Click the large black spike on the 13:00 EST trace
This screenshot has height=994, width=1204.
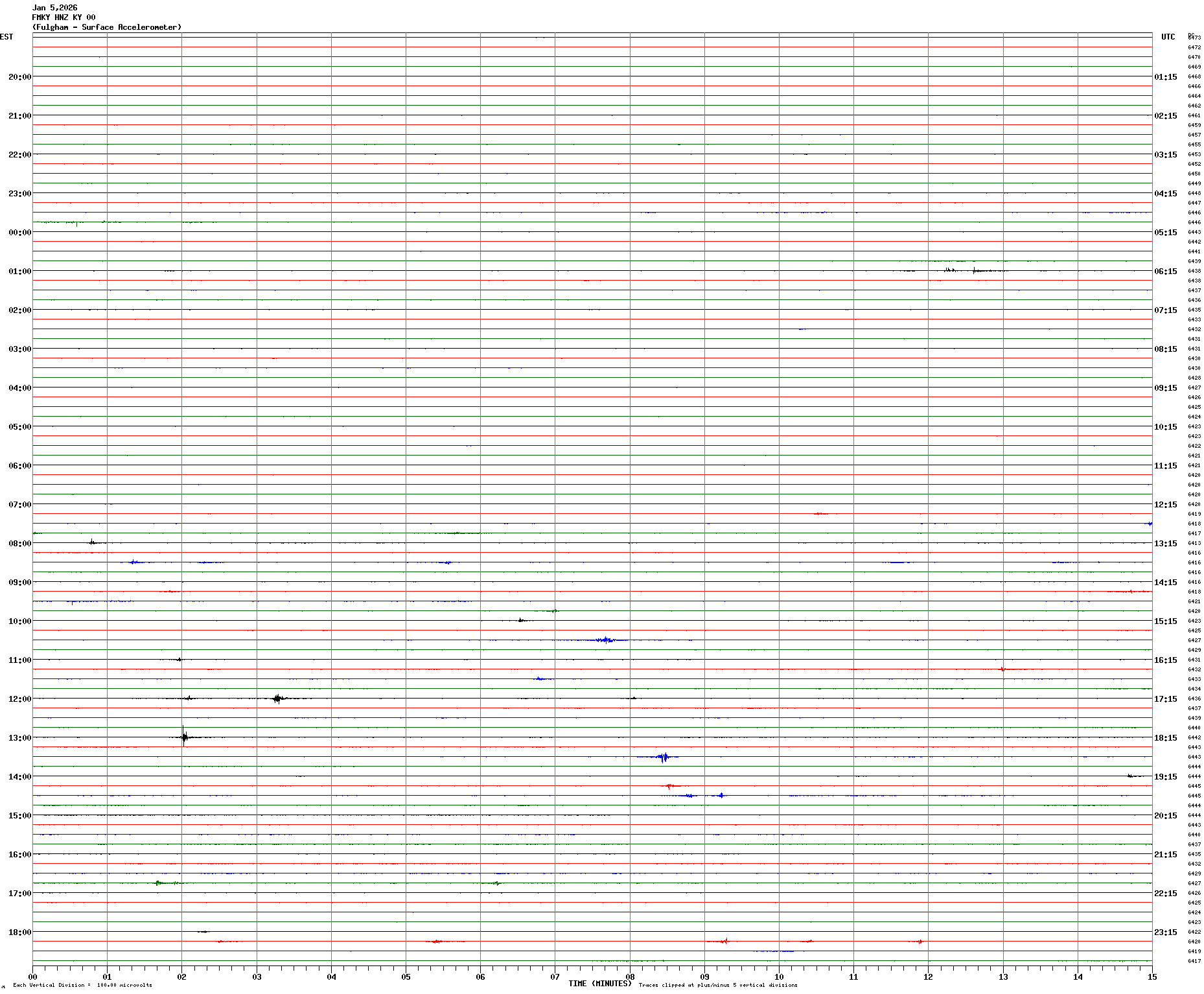coord(184,737)
